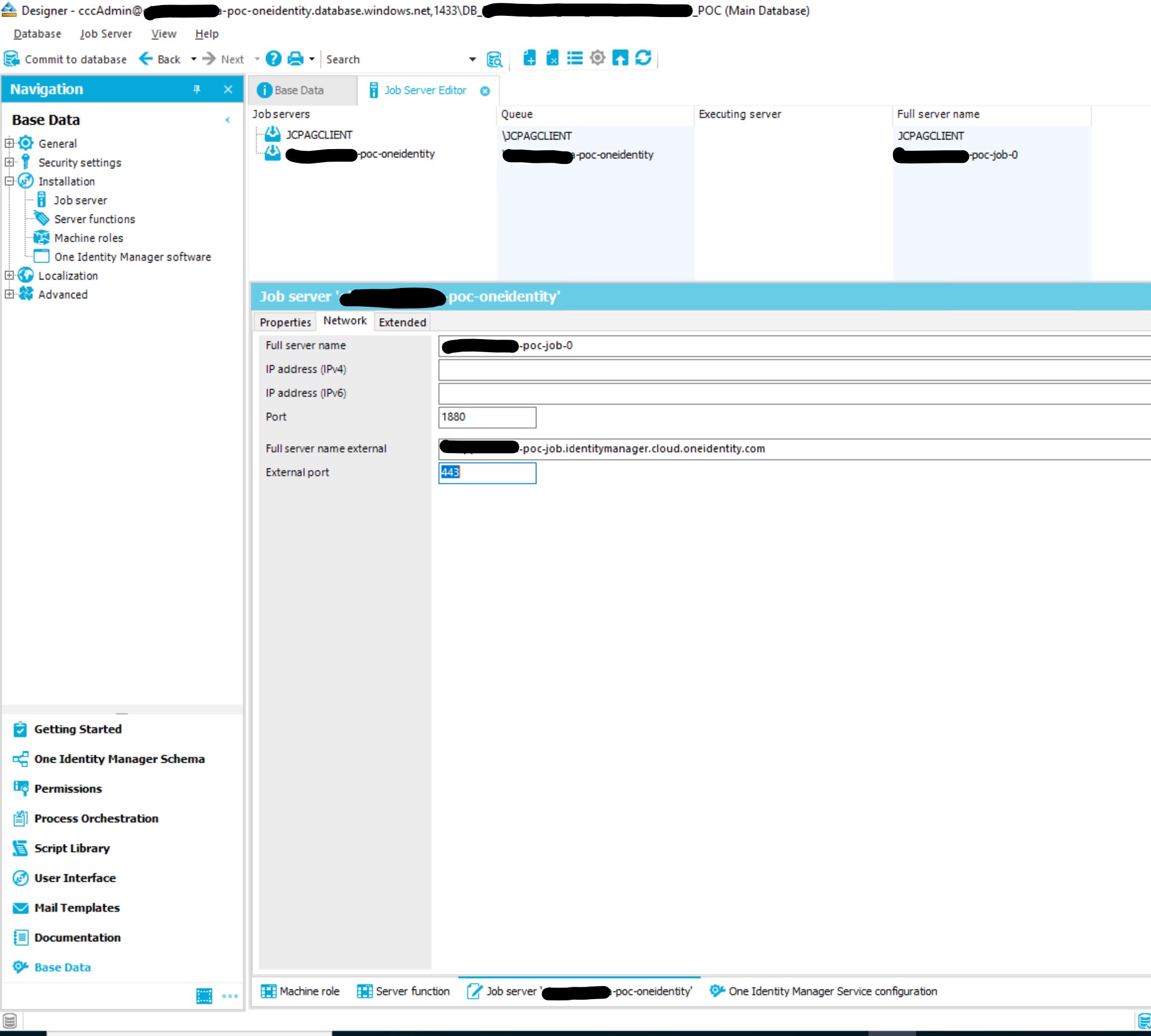1151x1036 pixels.
Task: Click the Next navigation arrow
Action: (223, 59)
